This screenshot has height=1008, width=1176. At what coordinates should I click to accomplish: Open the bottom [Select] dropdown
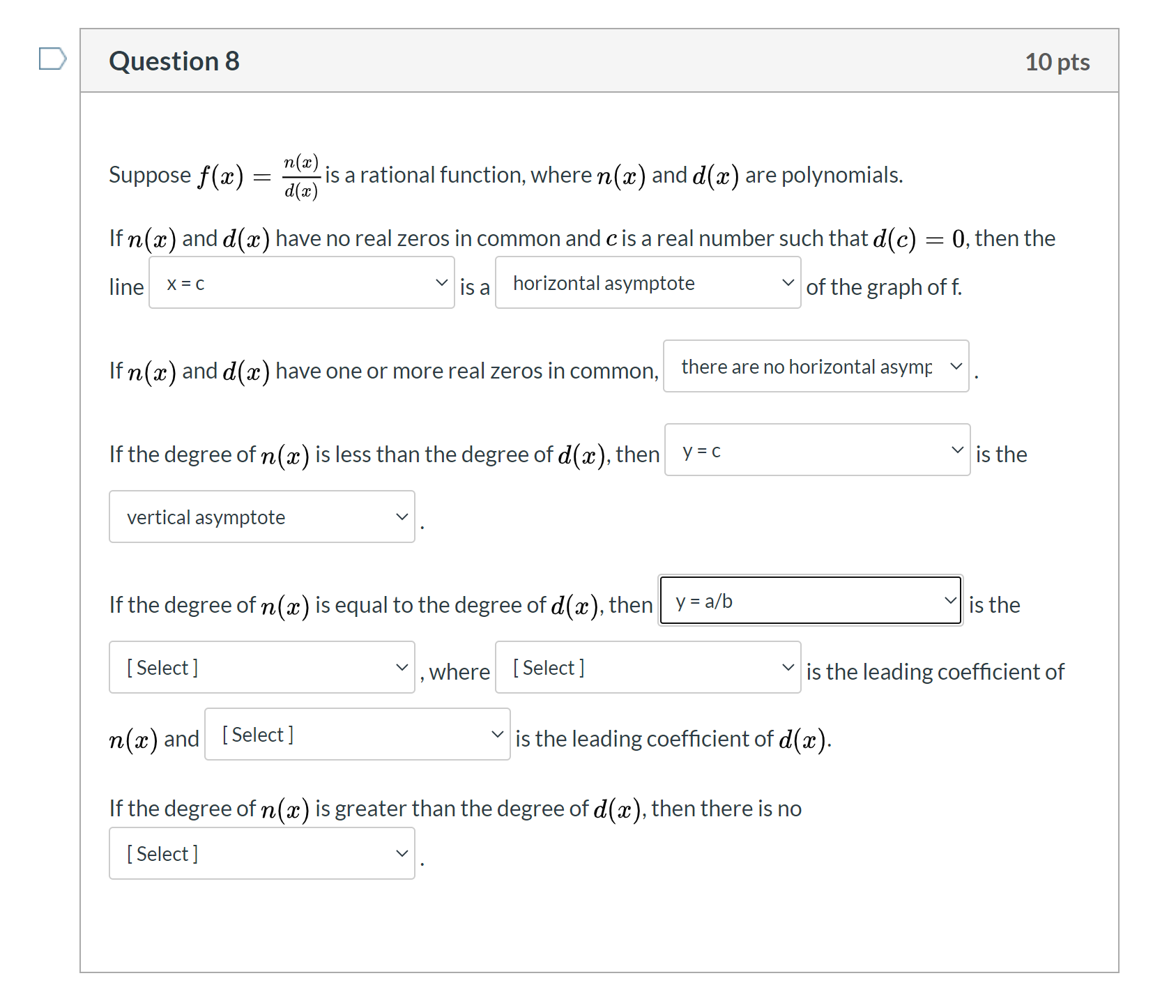pyautogui.click(x=261, y=853)
